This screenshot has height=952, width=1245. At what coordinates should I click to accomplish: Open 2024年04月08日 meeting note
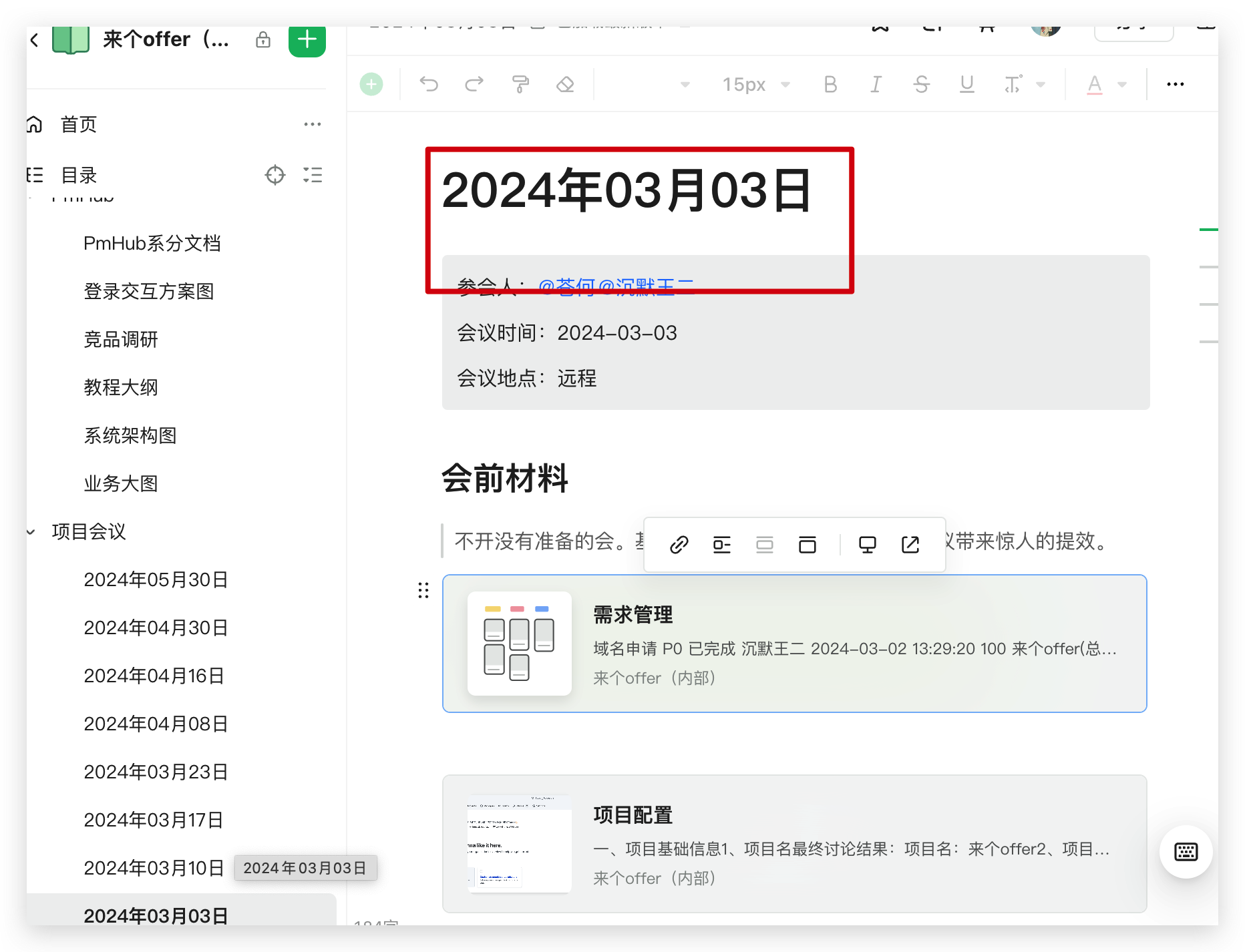[156, 724]
